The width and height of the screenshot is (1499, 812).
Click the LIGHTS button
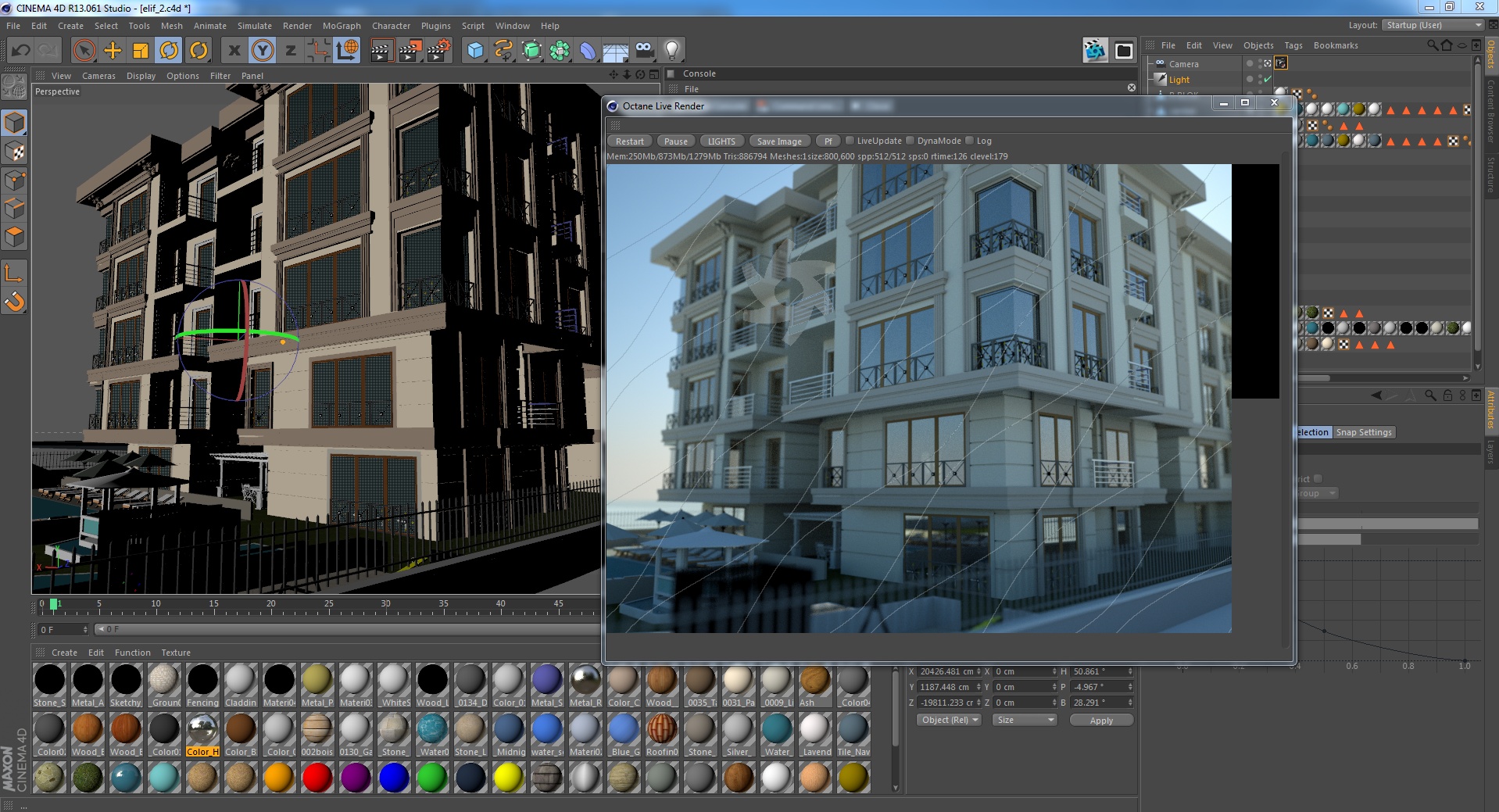pyautogui.click(x=721, y=141)
